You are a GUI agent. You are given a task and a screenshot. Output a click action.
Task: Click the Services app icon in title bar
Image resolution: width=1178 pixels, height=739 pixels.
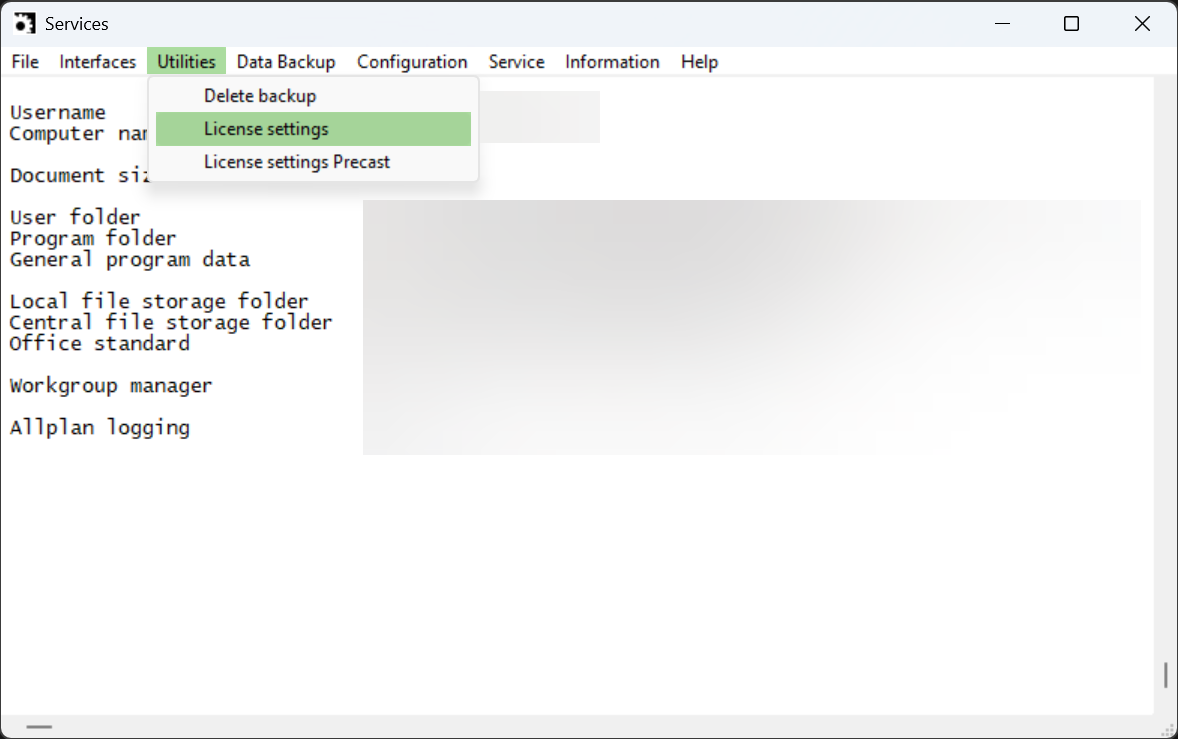pos(24,23)
